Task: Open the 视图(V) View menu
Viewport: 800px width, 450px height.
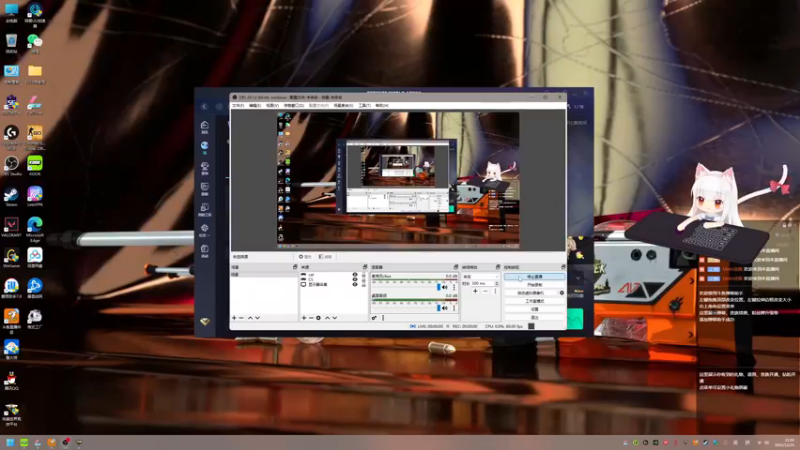Action: tap(272, 106)
